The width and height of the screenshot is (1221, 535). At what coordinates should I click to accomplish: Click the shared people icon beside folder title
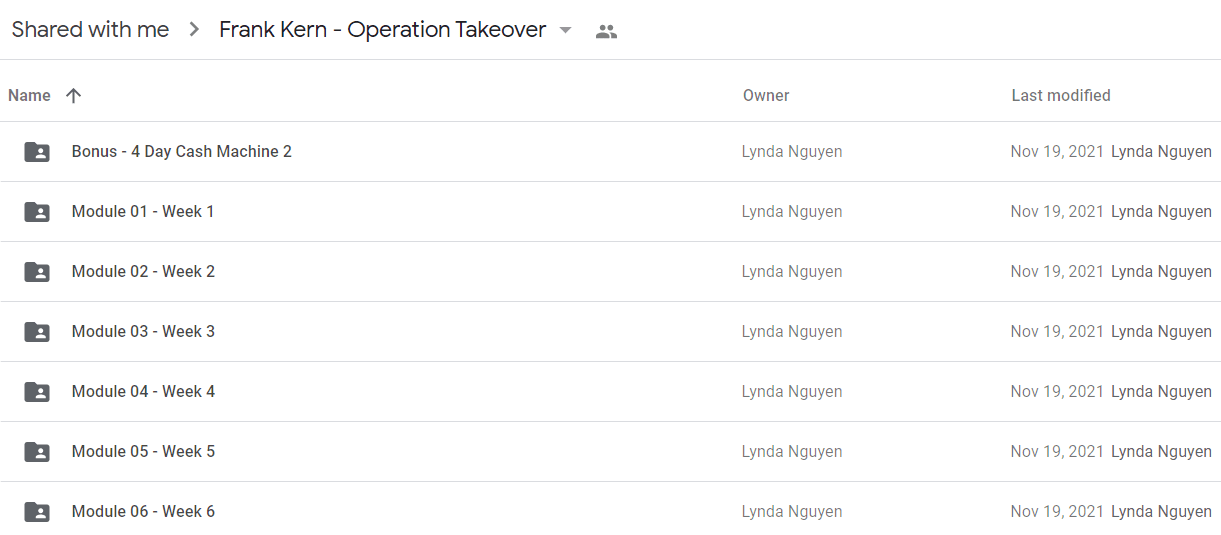point(606,31)
